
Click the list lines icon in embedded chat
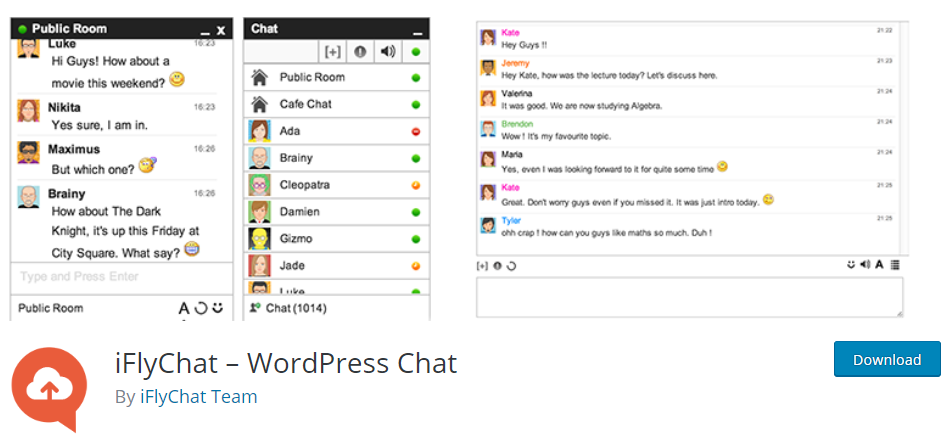click(895, 264)
